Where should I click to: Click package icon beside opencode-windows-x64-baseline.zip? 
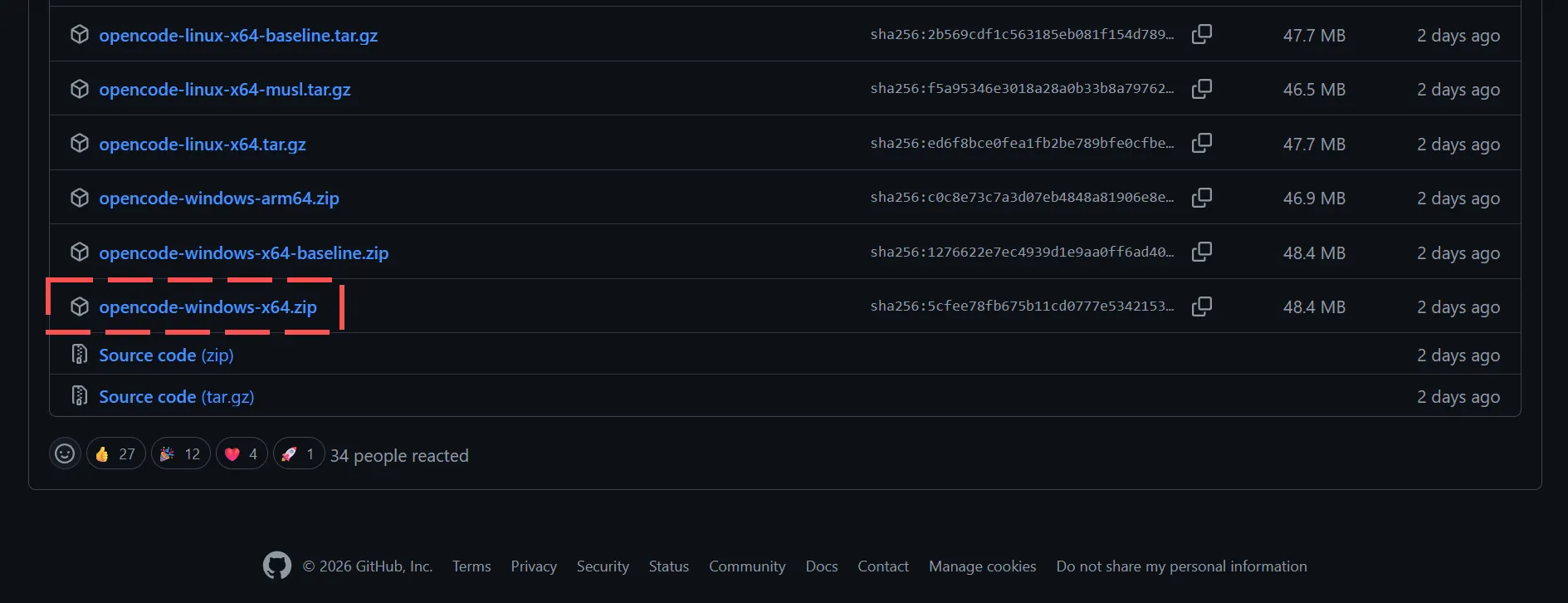coord(80,252)
